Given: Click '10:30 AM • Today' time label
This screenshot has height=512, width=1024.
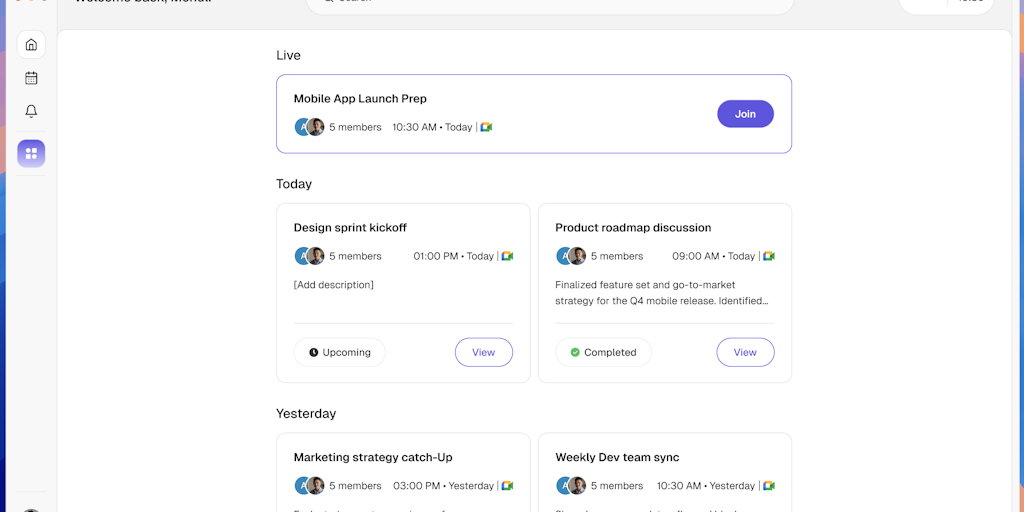Looking at the screenshot, I should [432, 127].
